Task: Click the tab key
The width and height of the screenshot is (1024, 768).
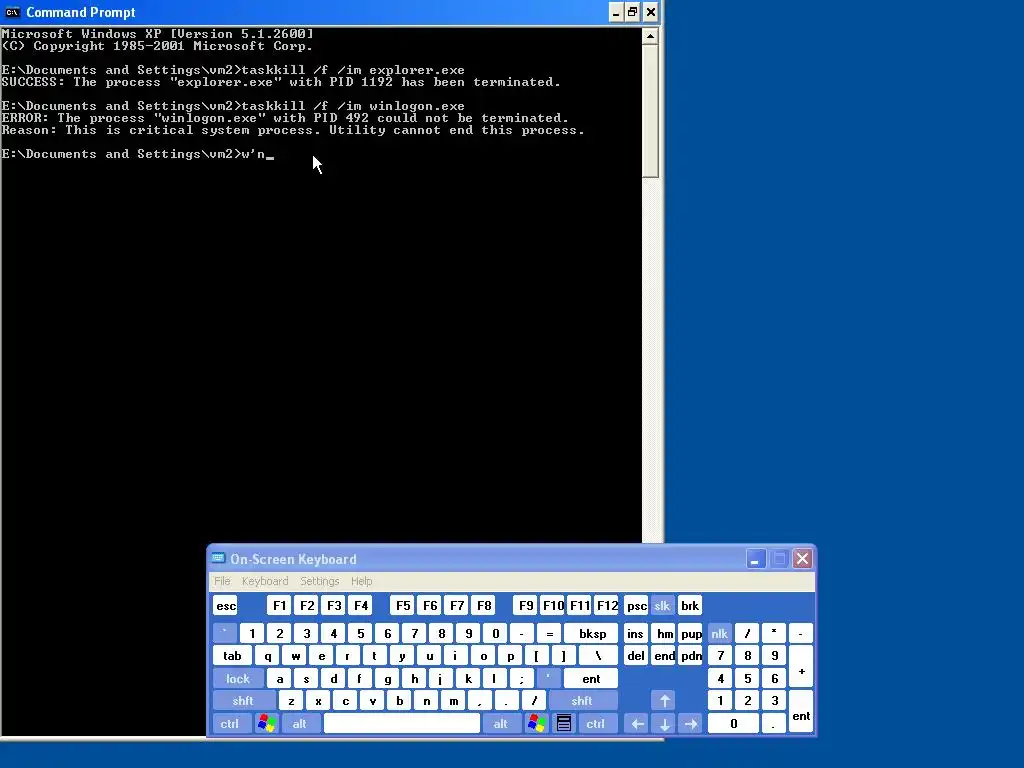Action: (x=232, y=656)
